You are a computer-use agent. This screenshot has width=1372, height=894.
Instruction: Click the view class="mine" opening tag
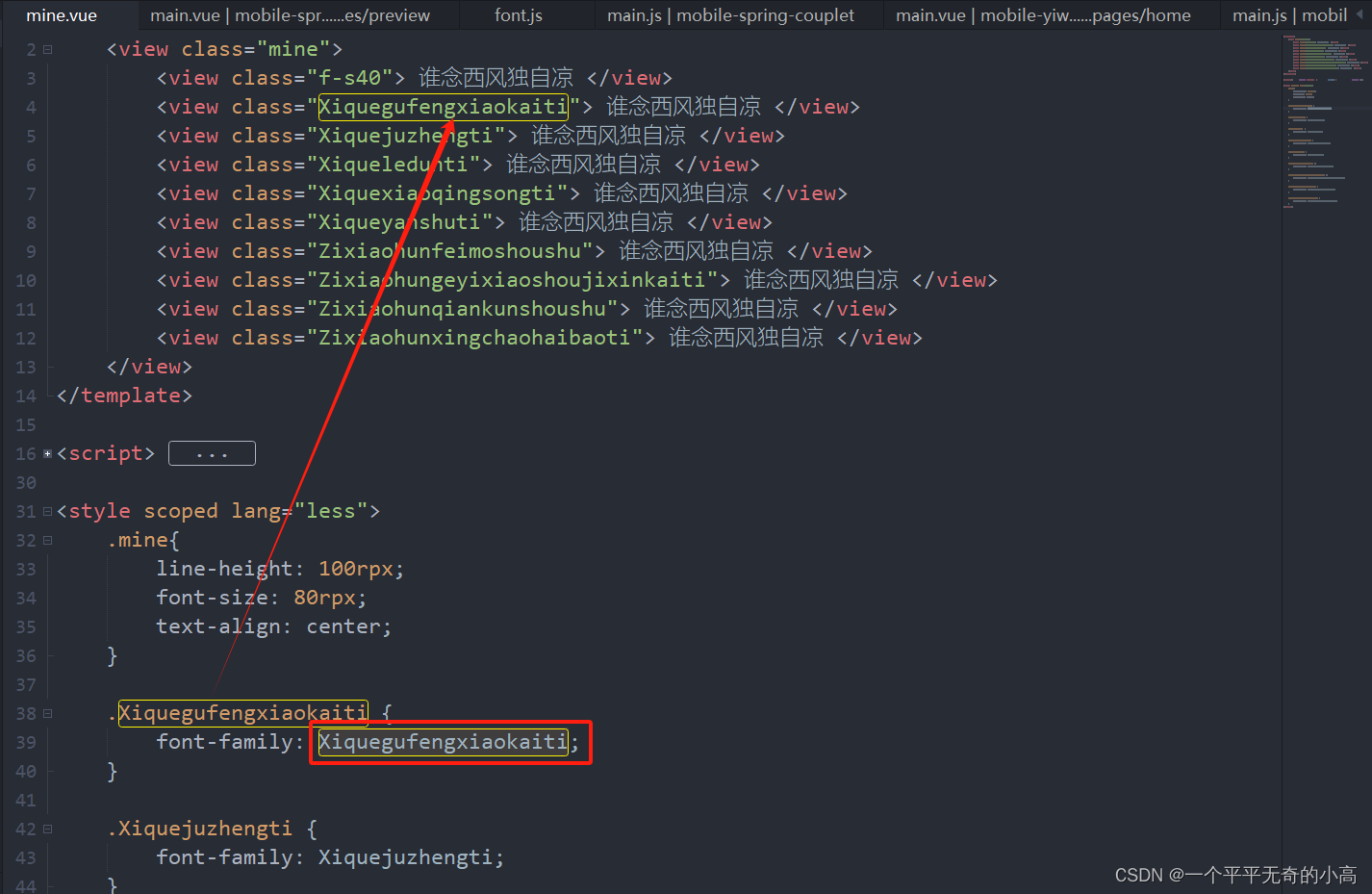pyautogui.click(x=224, y=49)
